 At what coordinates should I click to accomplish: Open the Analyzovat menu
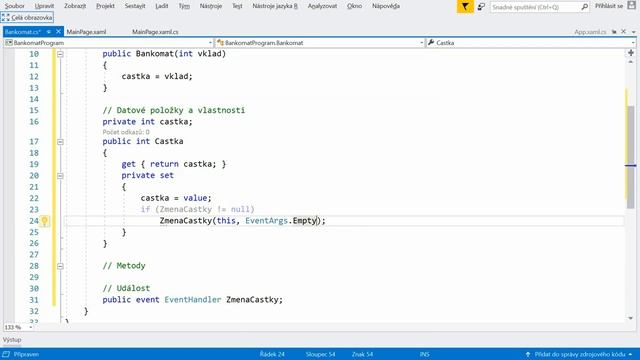coord(322,6)
